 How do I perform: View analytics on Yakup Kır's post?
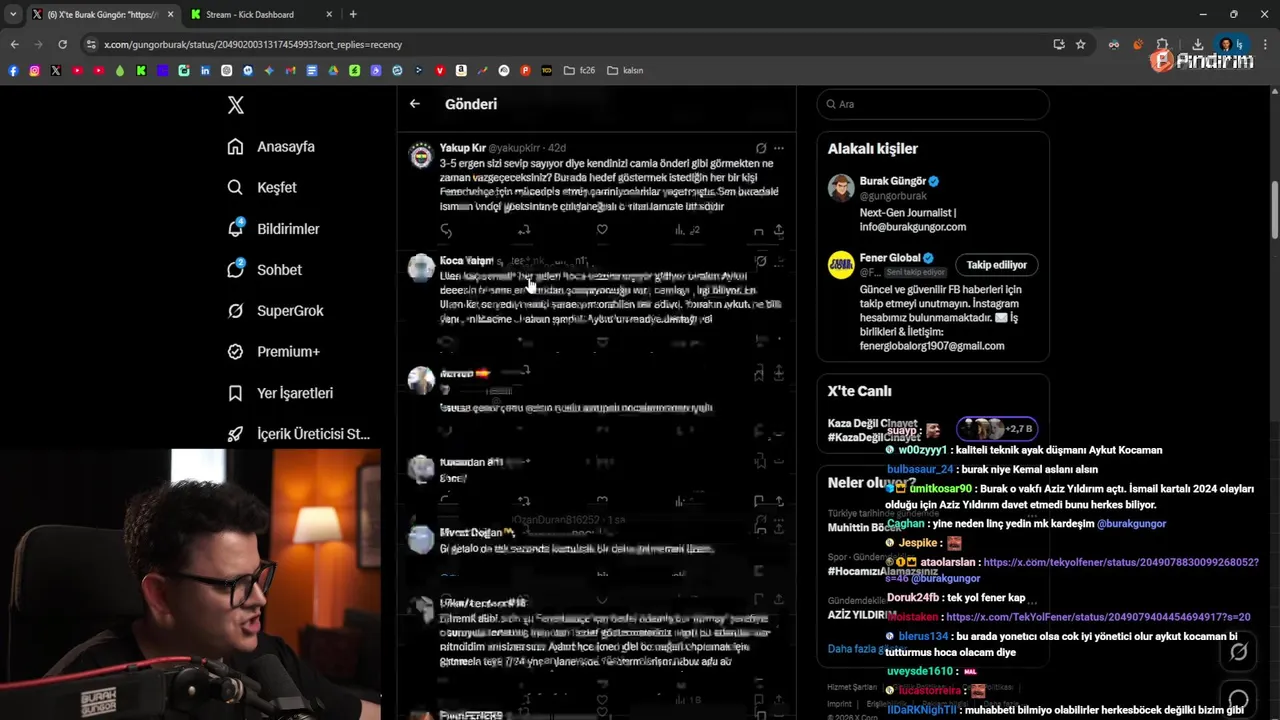click(686, 230)
